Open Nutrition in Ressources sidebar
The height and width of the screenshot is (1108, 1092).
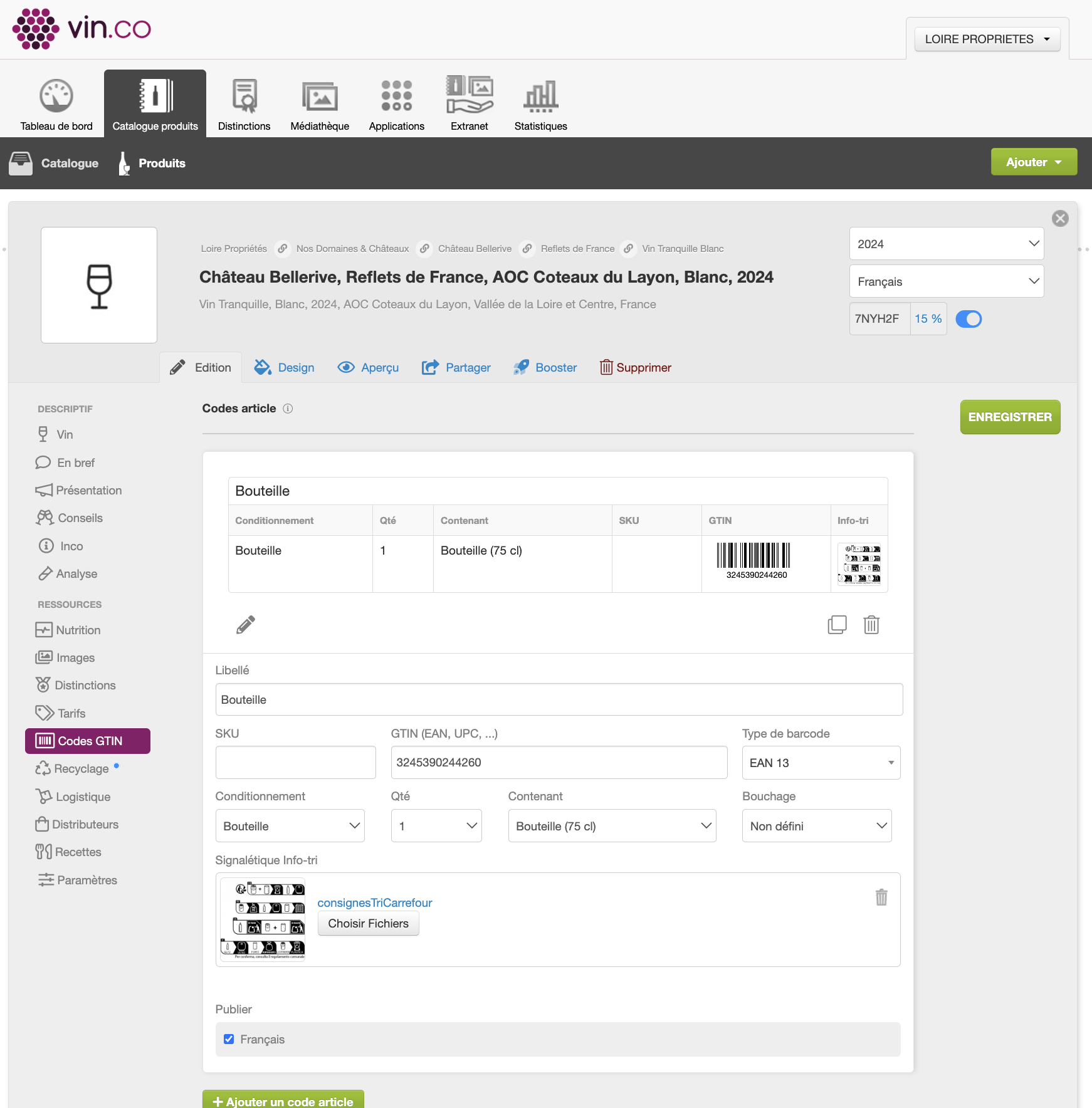[x=68, y=630]
